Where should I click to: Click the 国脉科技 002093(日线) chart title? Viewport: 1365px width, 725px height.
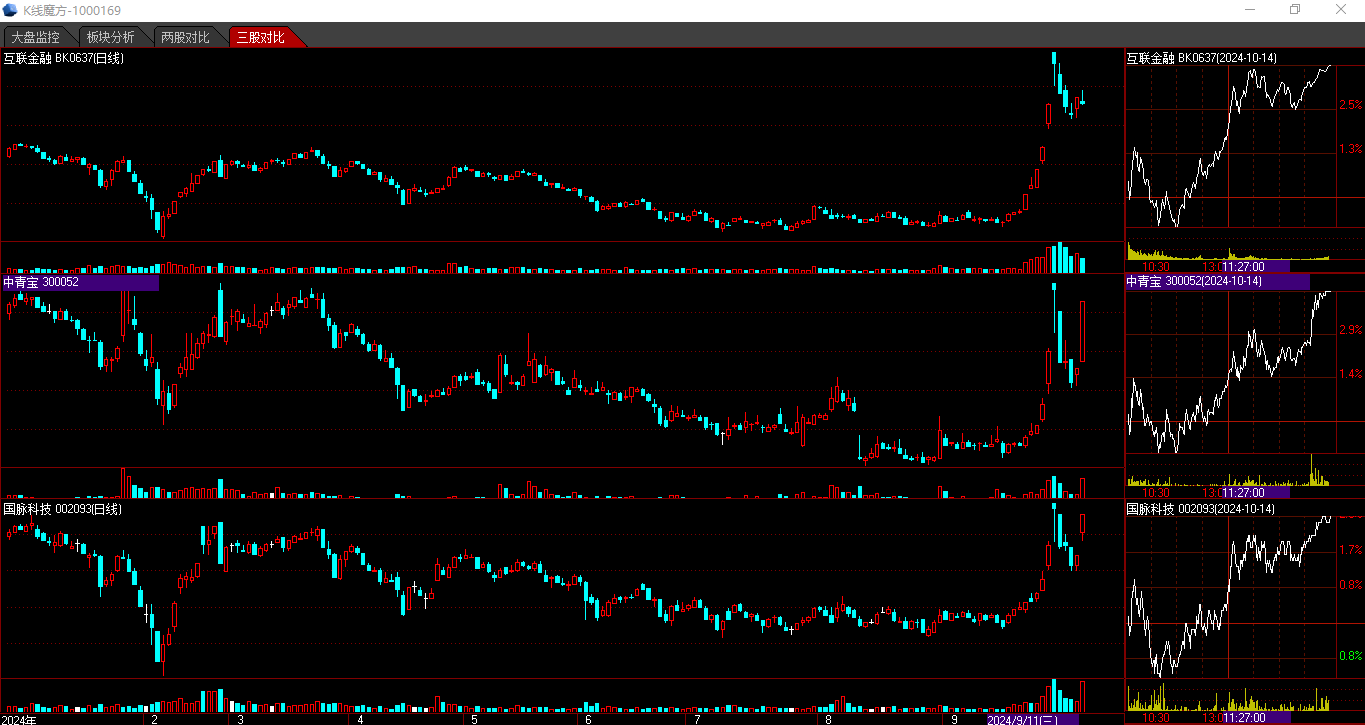pos(64,509)
